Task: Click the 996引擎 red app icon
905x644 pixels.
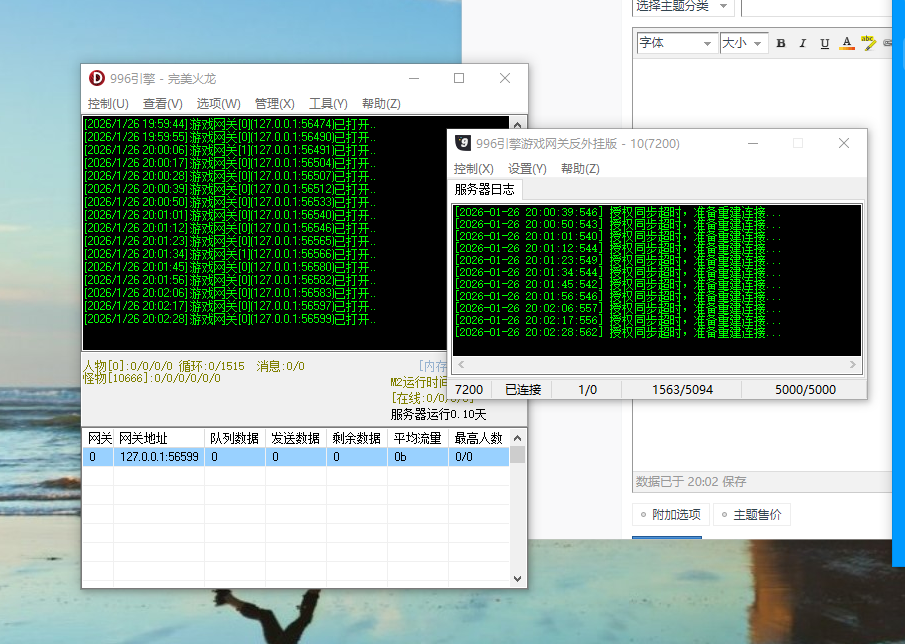Action: click(97, 78)
